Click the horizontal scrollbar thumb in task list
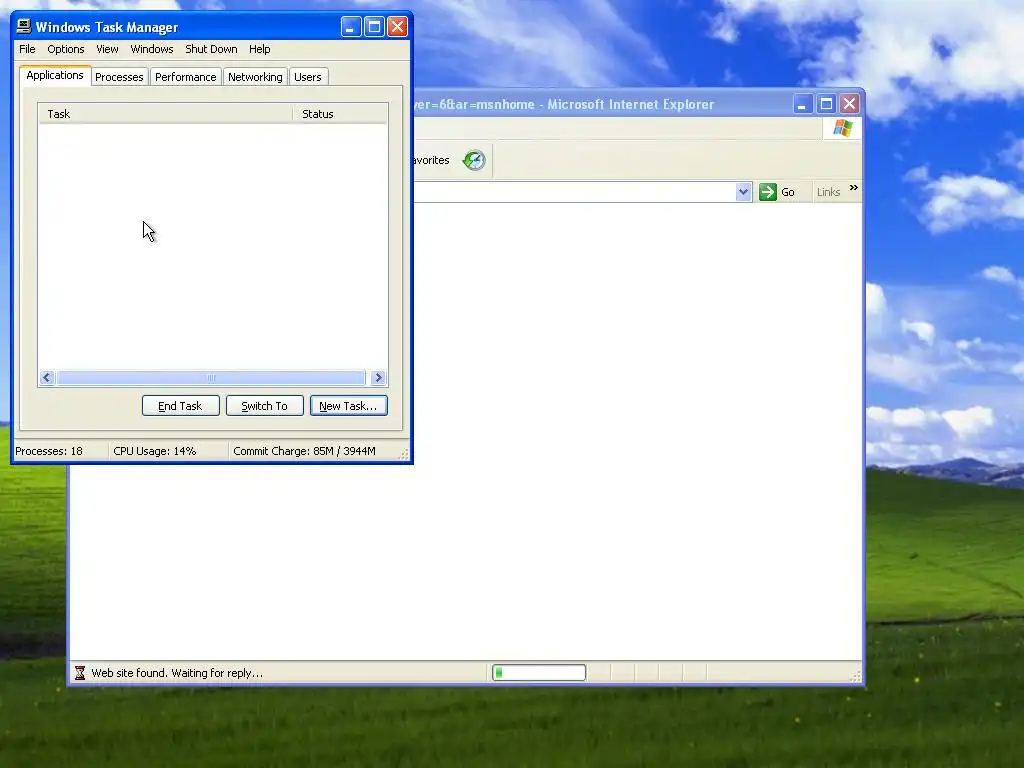This screenshot has width=1024, height=768. (210, 377)
